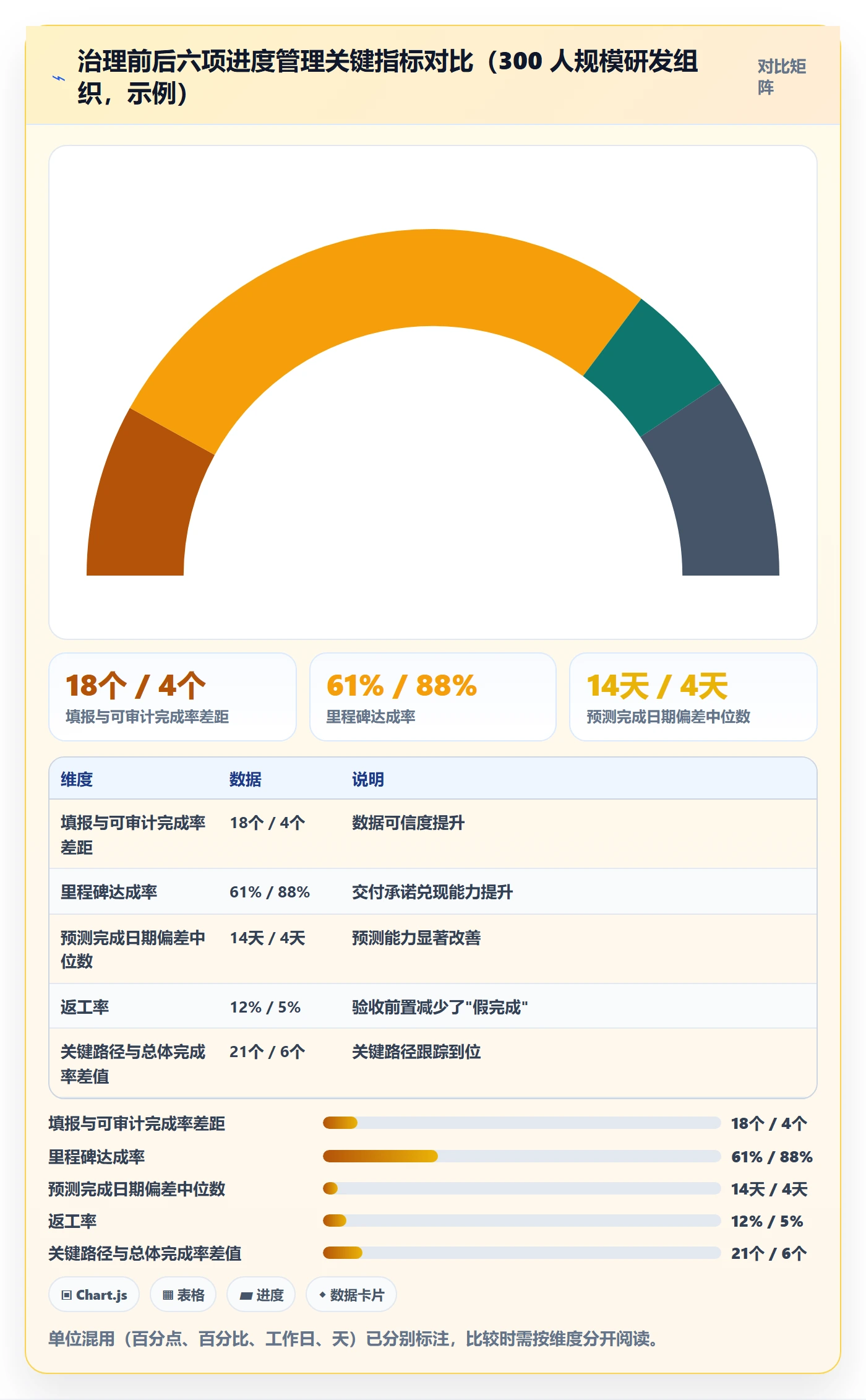Click the 进度 tag chip
The width and height of the screenshot is (866, 1400).
pos(261,1294)
